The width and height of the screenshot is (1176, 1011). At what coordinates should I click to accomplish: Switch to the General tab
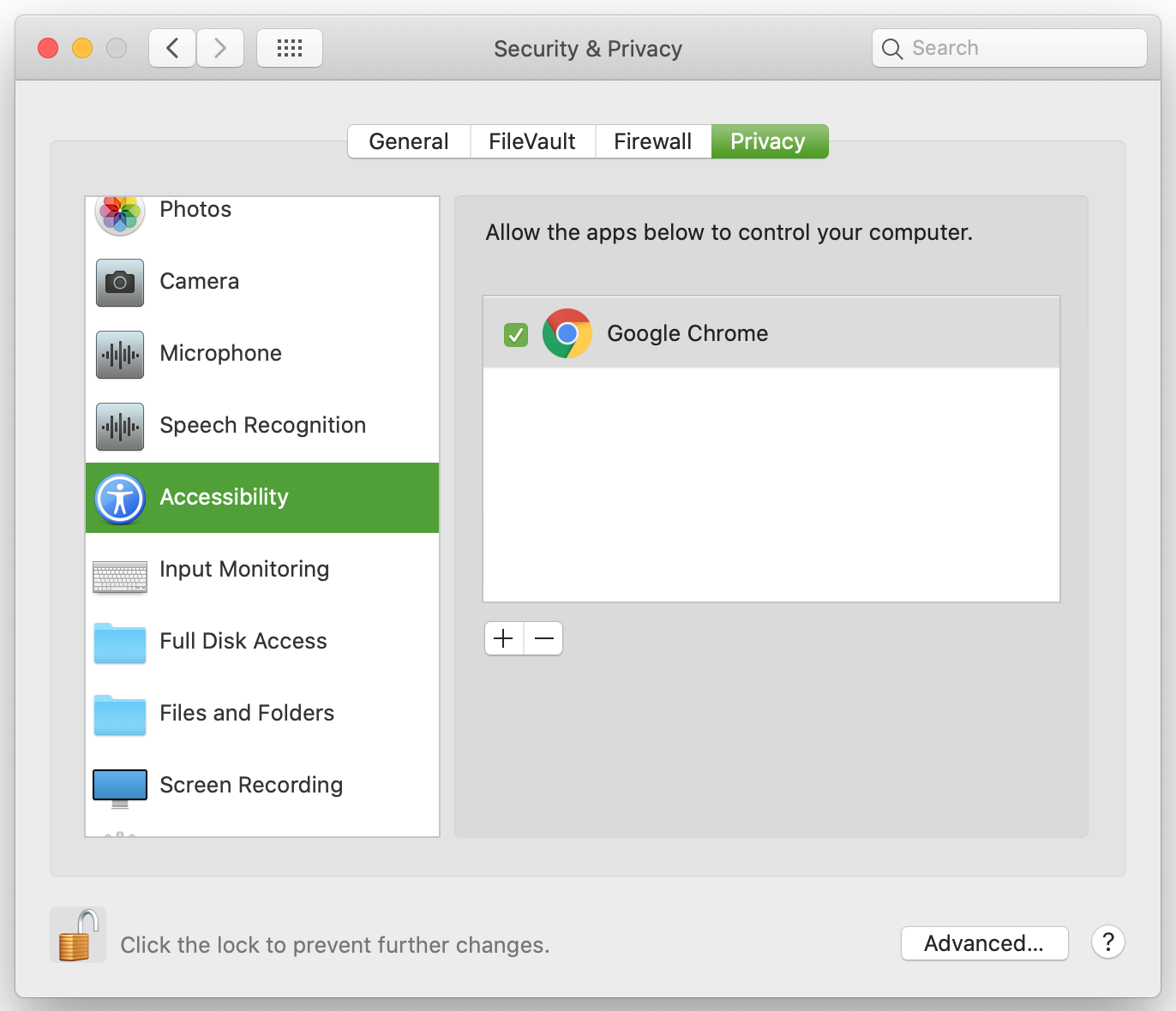[409, 141]
